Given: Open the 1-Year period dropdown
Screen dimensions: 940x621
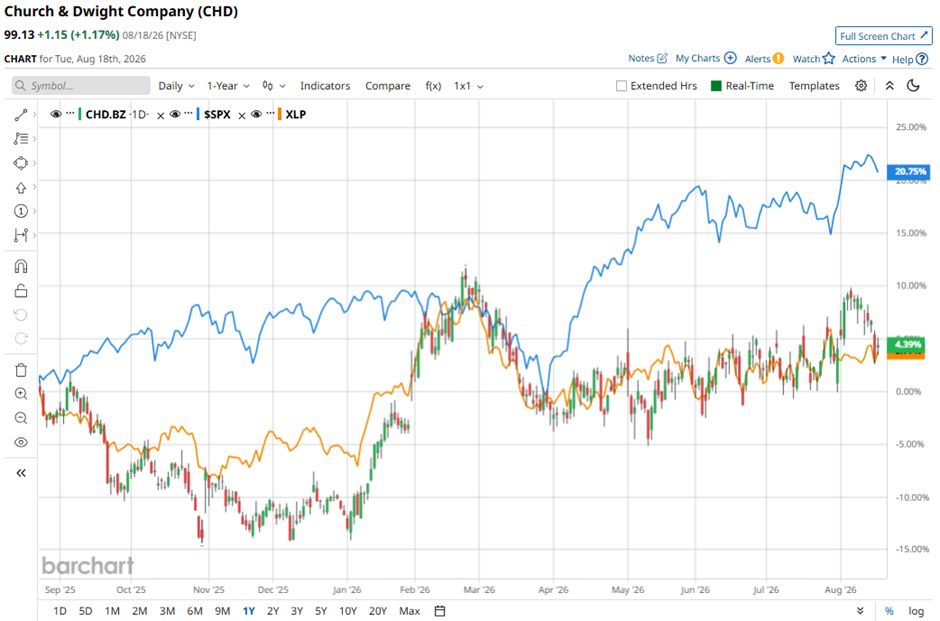Looking at the screenshot, I should pos(228,86).
